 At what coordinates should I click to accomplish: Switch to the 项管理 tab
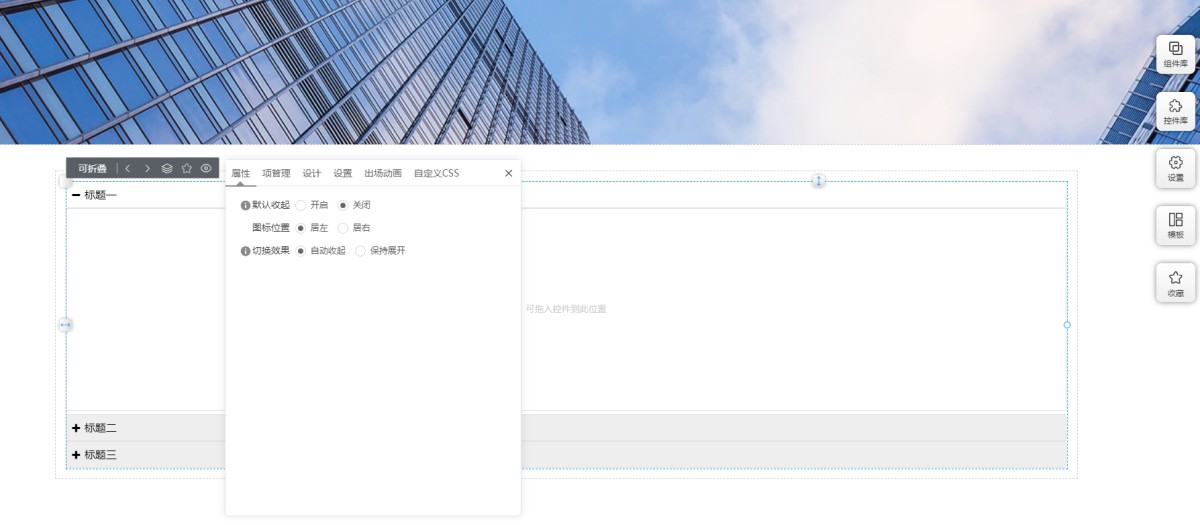pos(276,174)
